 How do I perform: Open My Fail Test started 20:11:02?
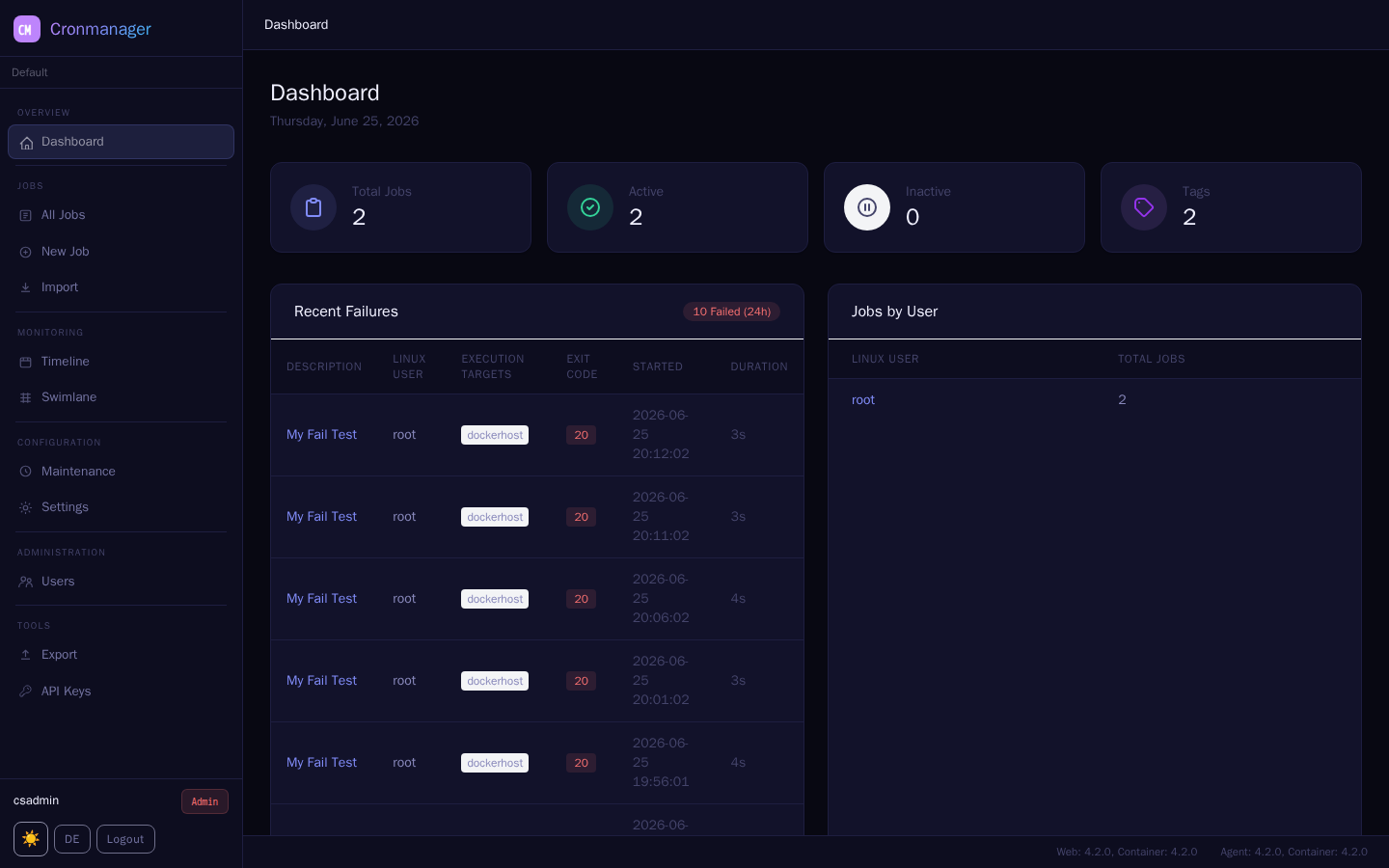click(321, 517)
